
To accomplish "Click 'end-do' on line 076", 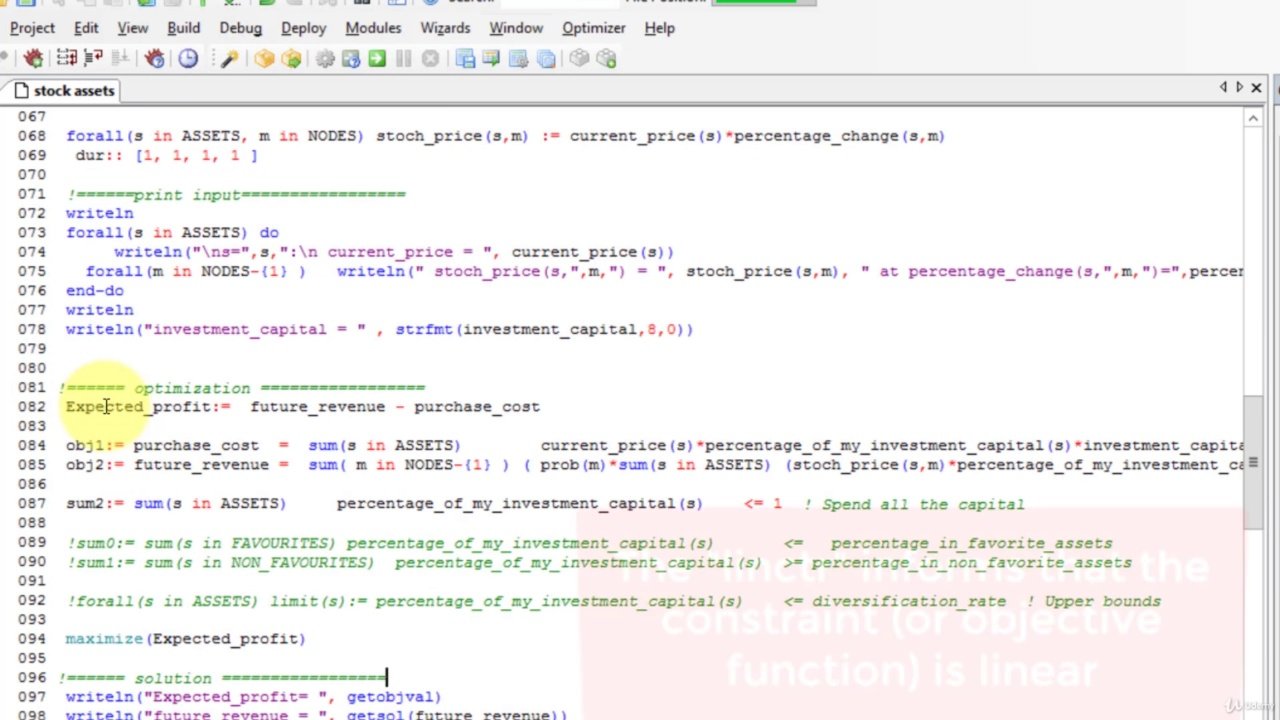I will (x=95, y=291).
